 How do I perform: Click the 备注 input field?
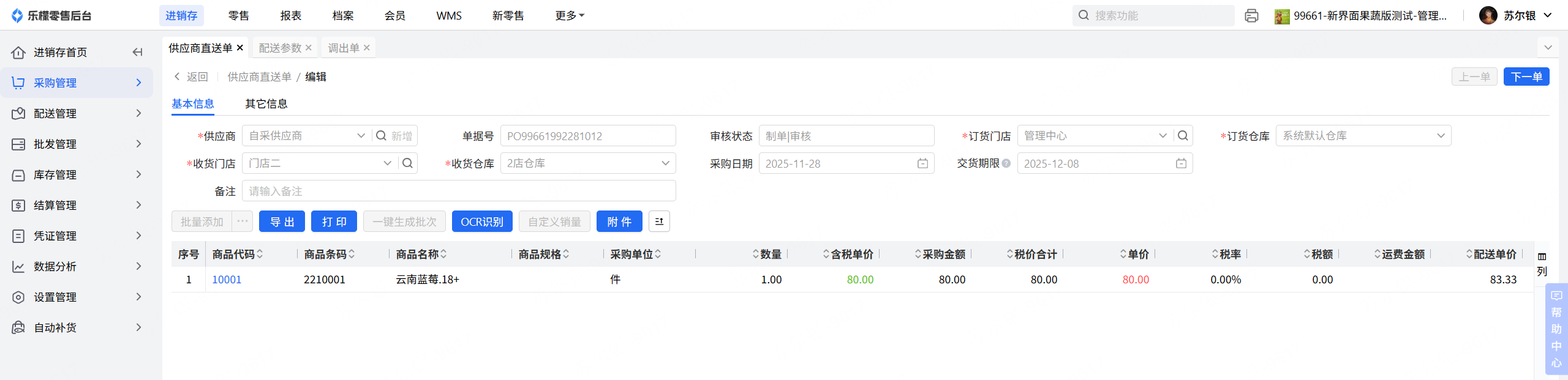[x=459, y=191]
